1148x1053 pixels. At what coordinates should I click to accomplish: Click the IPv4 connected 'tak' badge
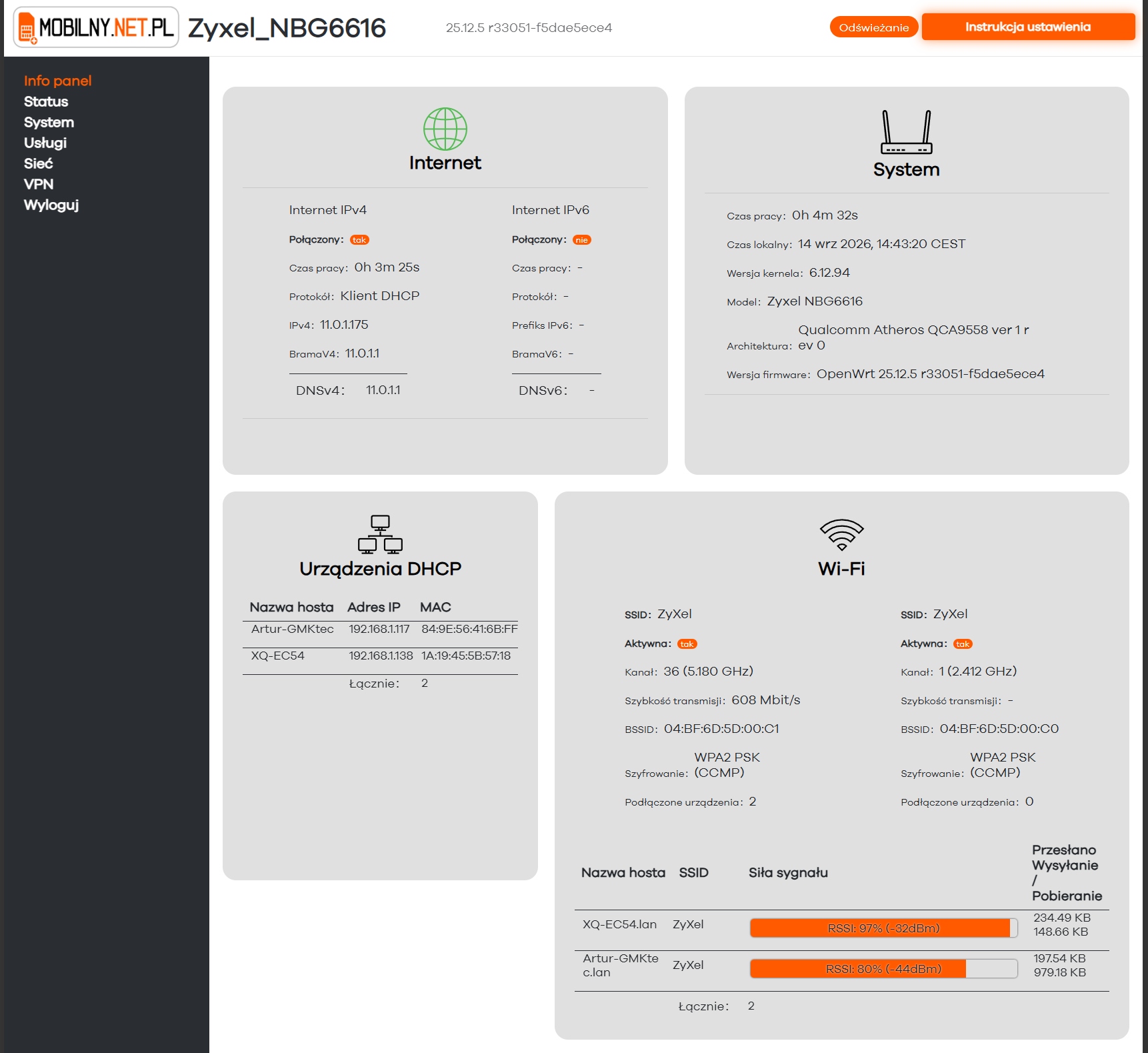pyautogui.click(x=359, y=240)
